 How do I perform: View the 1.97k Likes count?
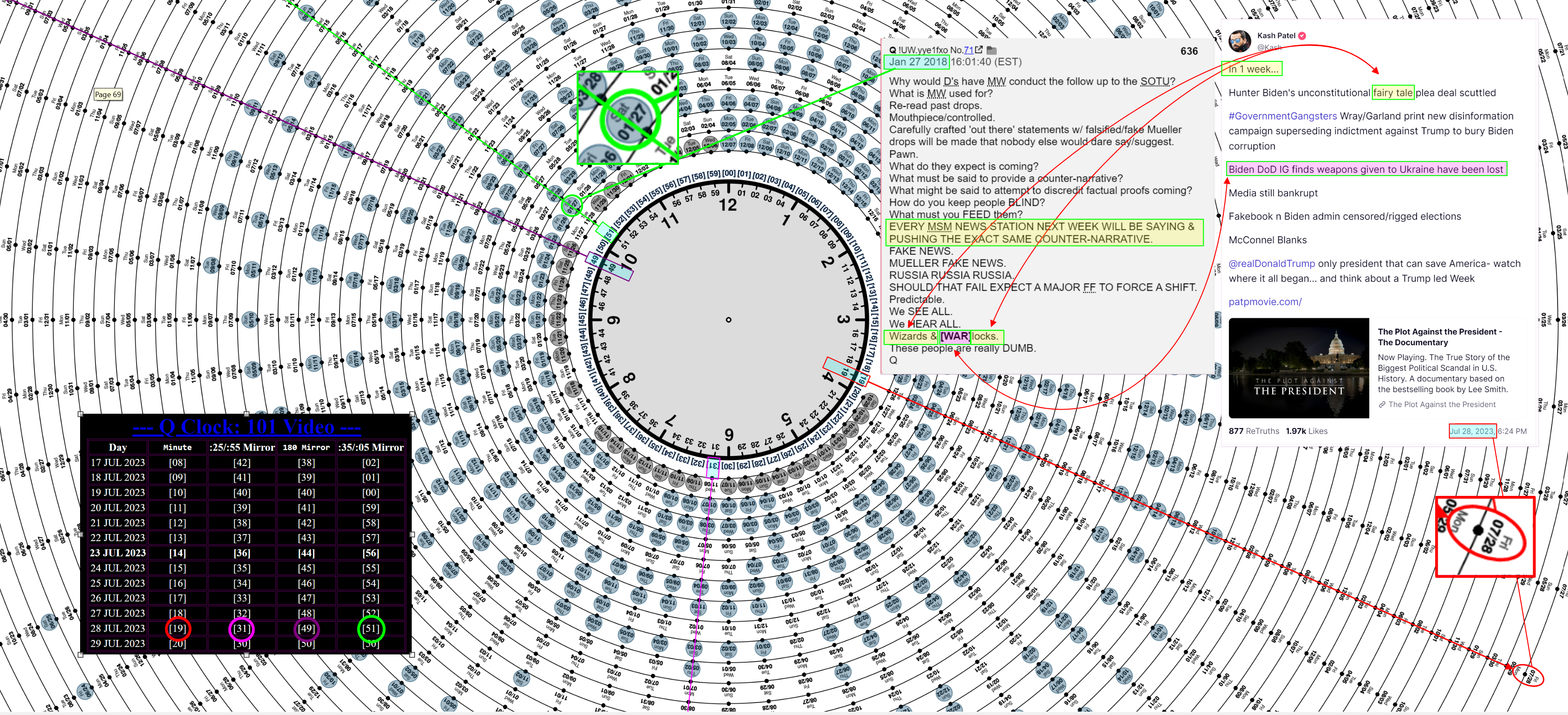point(1307,431)
